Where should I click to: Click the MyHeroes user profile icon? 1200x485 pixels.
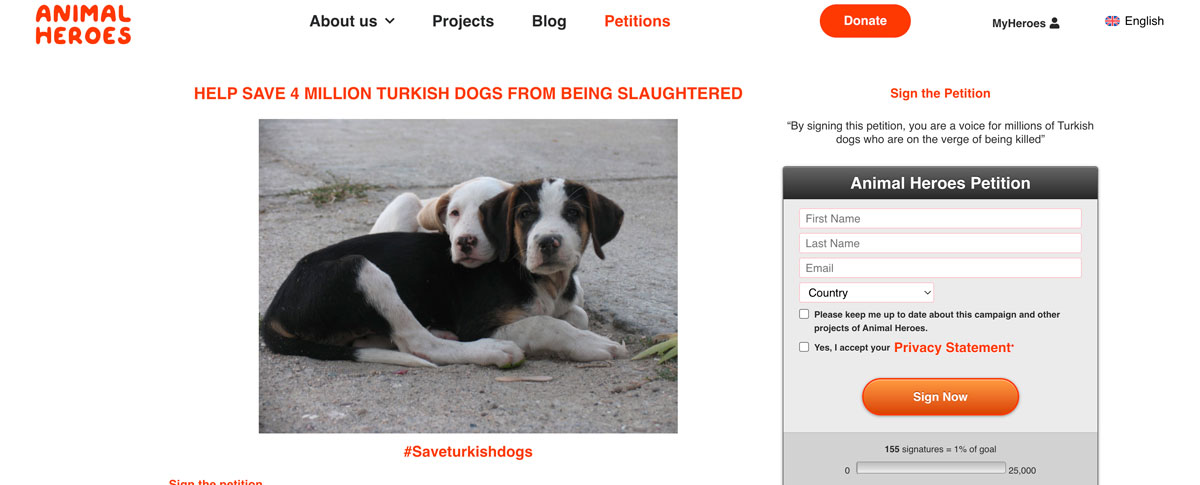[x=1054, y=23]
